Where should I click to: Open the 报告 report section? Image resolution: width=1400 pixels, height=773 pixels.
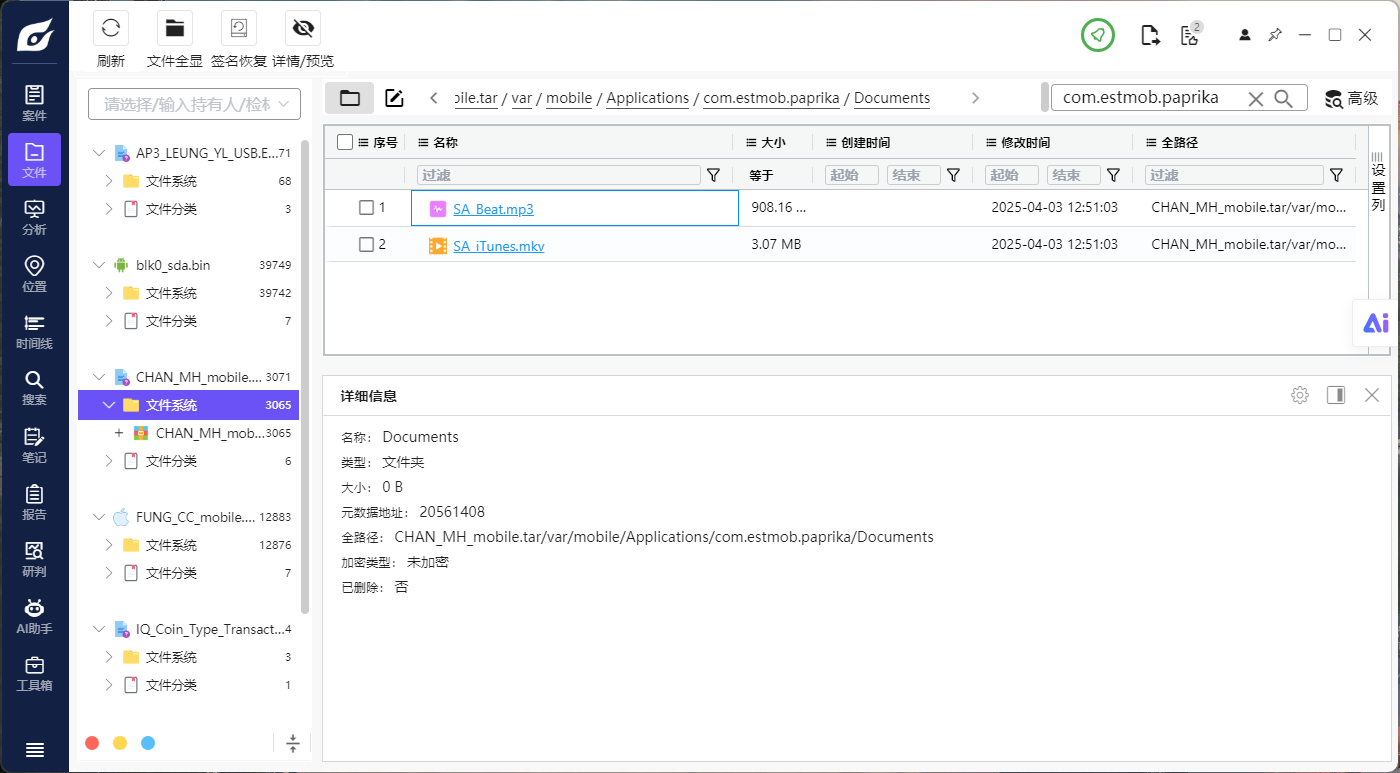pos(34,502)
